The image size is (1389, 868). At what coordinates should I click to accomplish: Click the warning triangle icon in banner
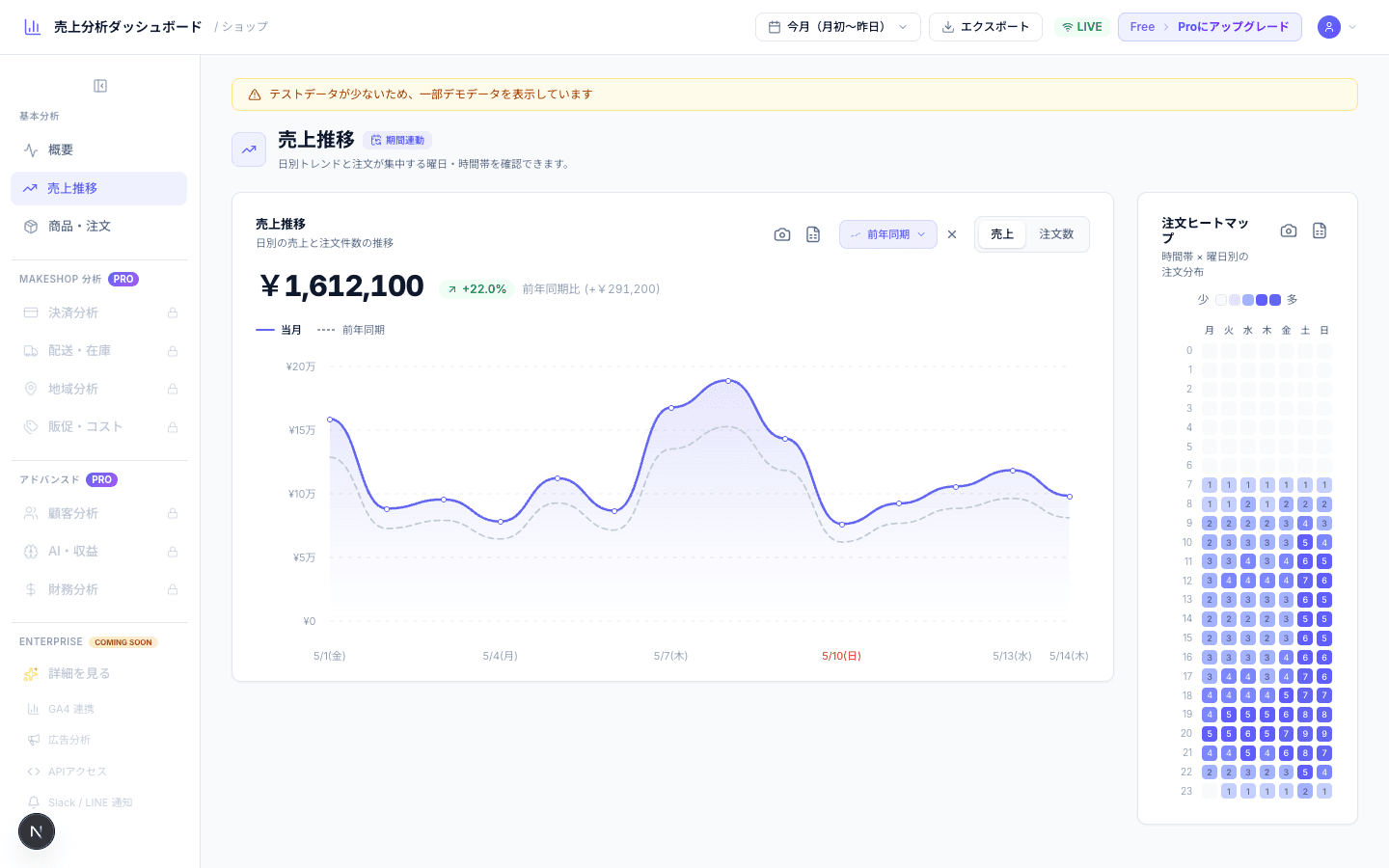(x=255, y=95)
